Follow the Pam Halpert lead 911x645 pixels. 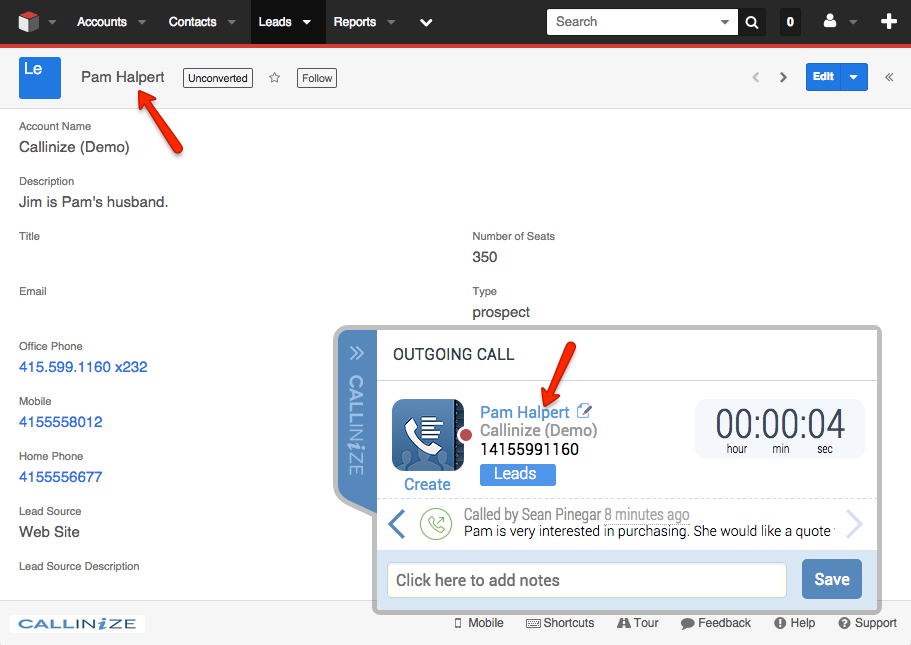[317, 78]
